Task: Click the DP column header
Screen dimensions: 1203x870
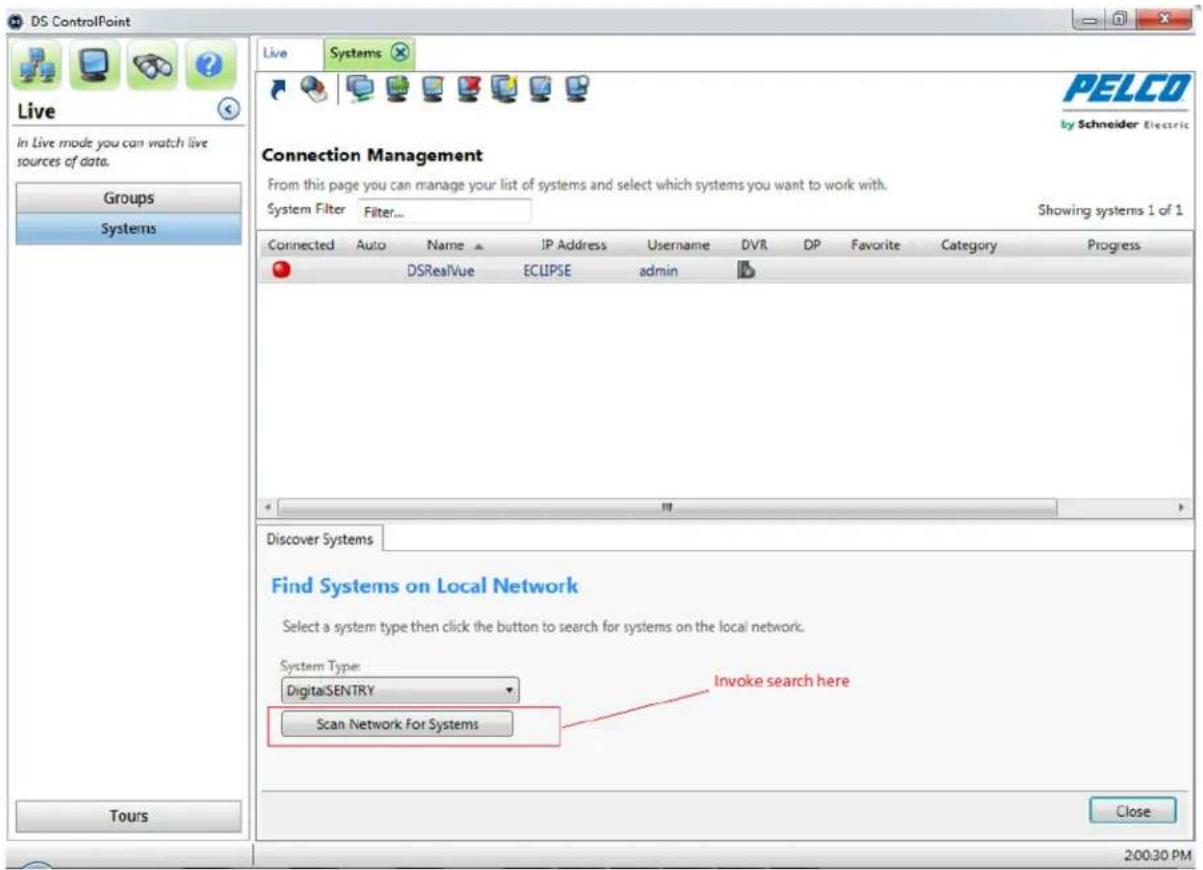Action: (x=812, y=245)
